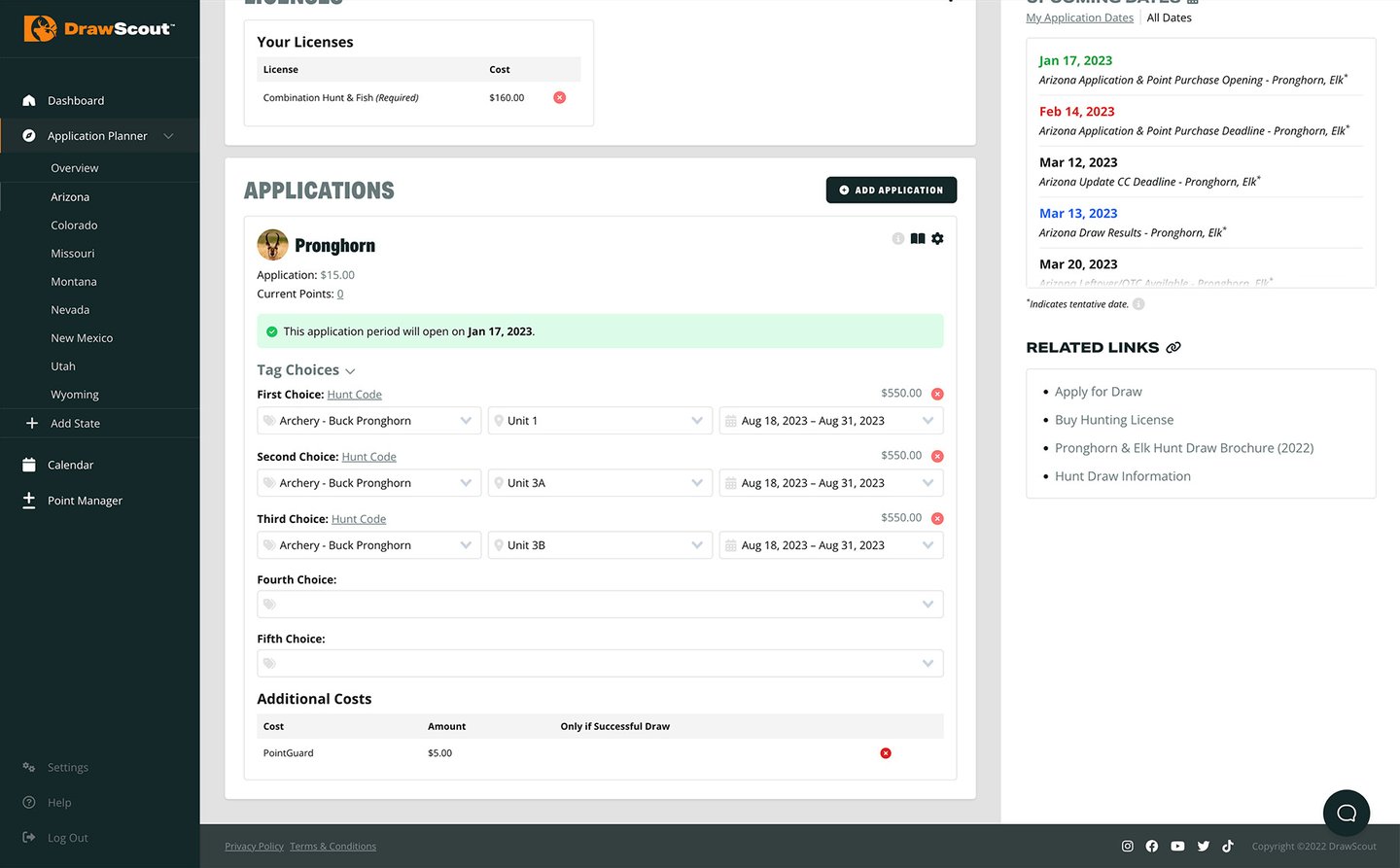Open Buy Hunting License link
Viewport: 1400px width, 868px height.
[x=1114, y=420]
